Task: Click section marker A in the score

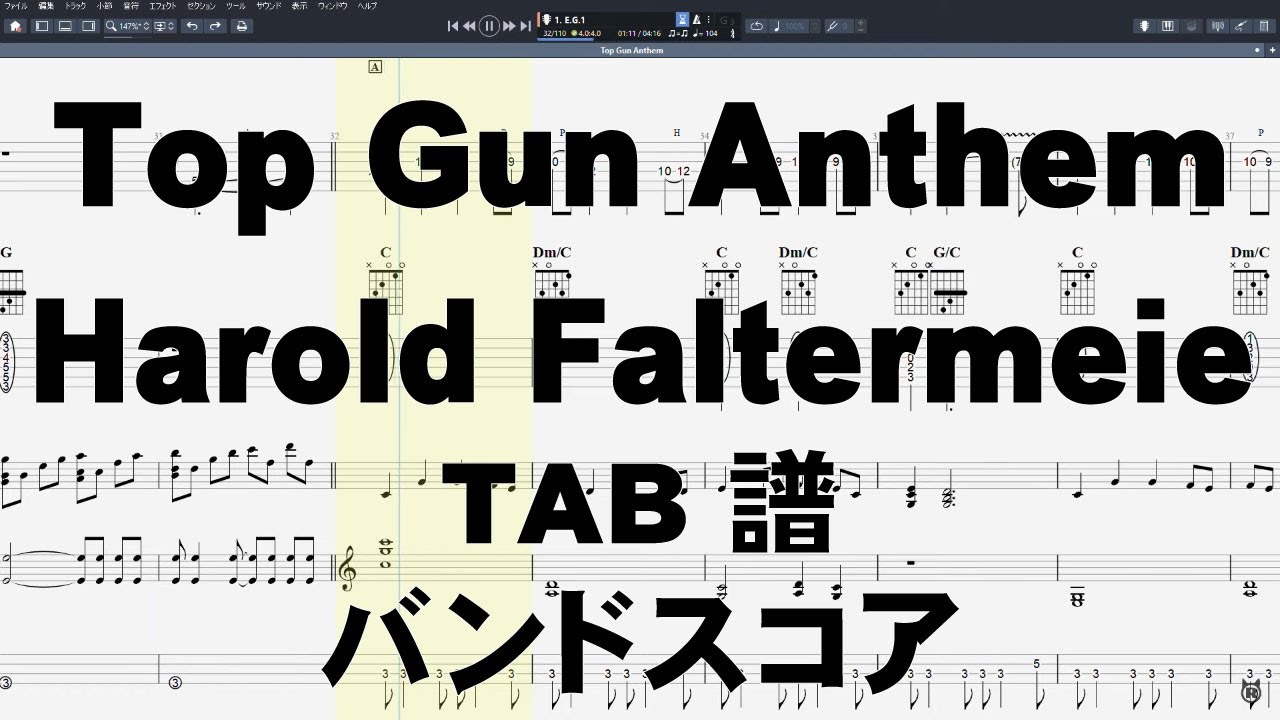Action: [x=376, y=67]
